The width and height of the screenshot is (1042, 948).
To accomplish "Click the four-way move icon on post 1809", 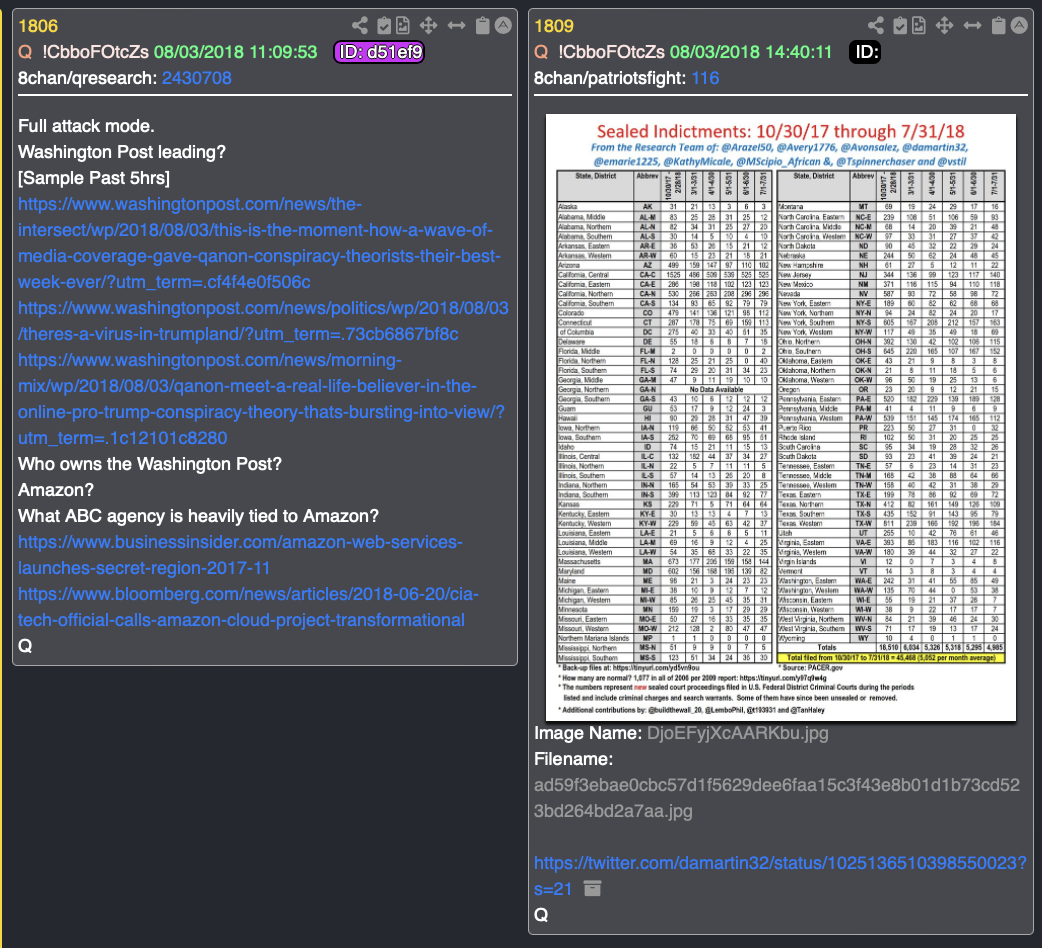I will 944,26.
